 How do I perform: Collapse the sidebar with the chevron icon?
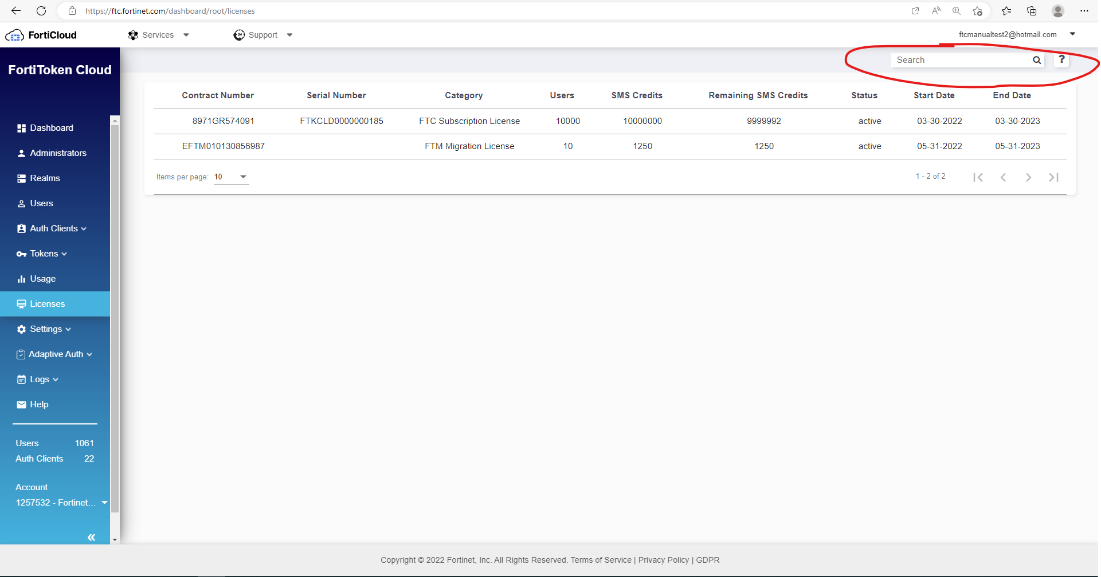click(x=91, y=536)
